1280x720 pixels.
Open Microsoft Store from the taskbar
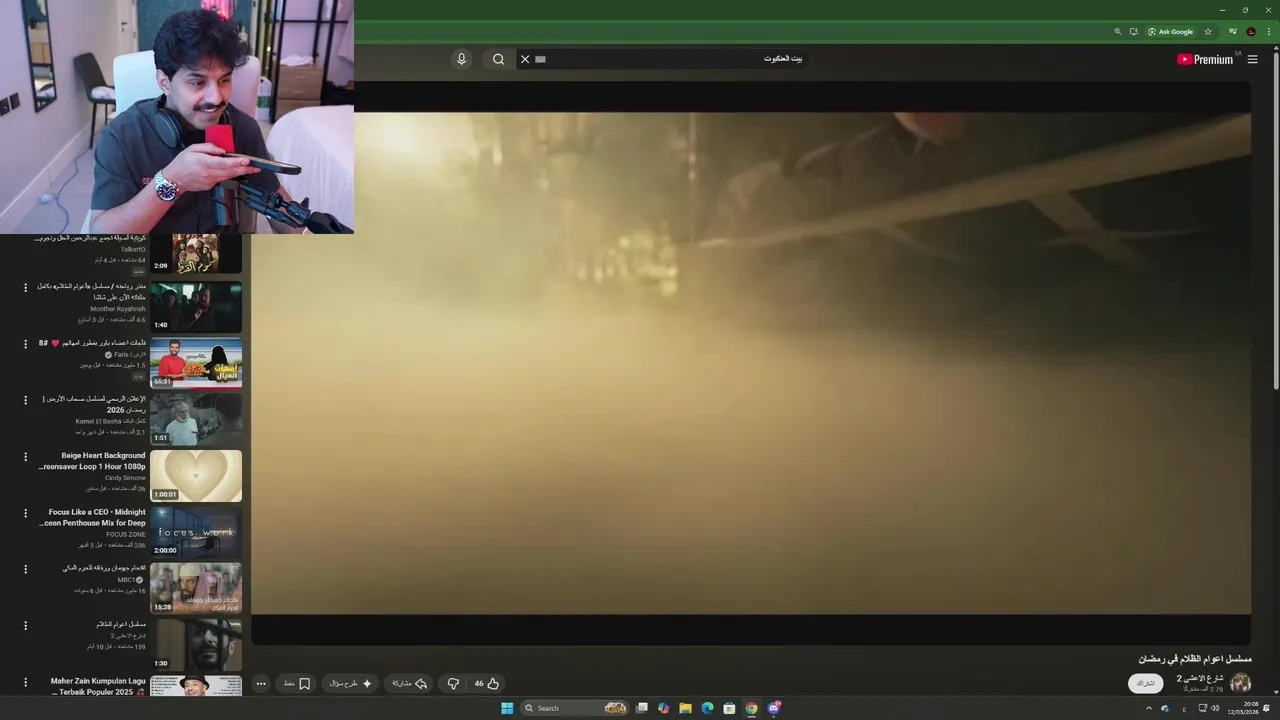pos(729,708)
